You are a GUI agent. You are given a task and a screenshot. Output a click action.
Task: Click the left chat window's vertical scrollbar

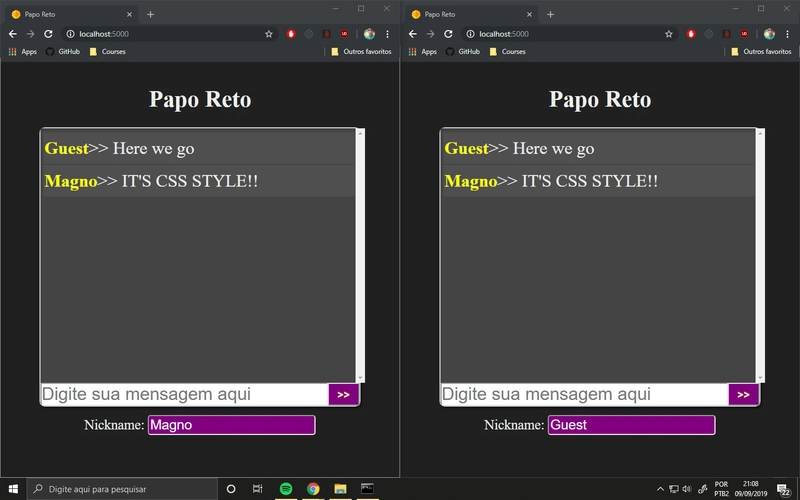pos(361,255)
